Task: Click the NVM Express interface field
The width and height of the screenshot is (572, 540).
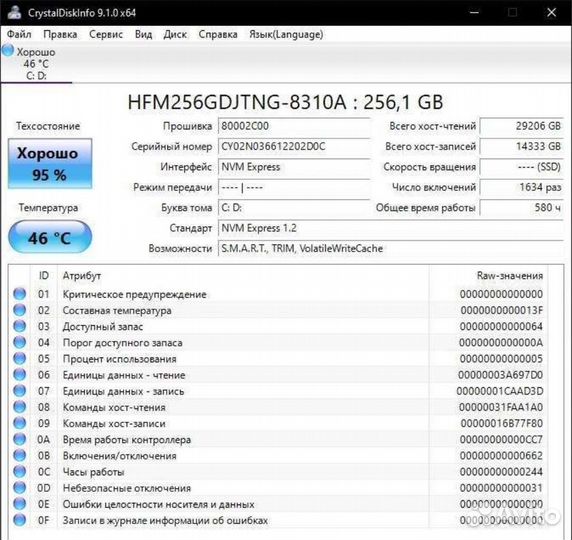Action: coord(294,167)
